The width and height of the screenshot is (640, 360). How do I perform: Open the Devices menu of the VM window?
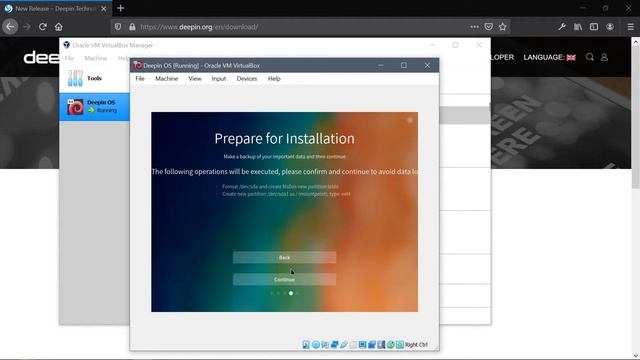coord(247,79)
